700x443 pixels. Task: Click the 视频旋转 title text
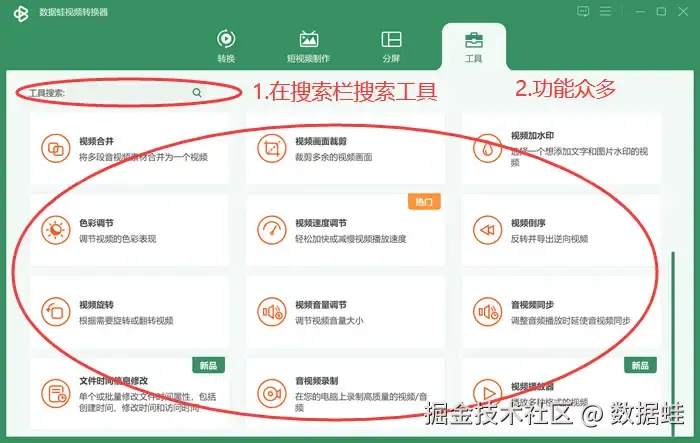tap(96, 305)
